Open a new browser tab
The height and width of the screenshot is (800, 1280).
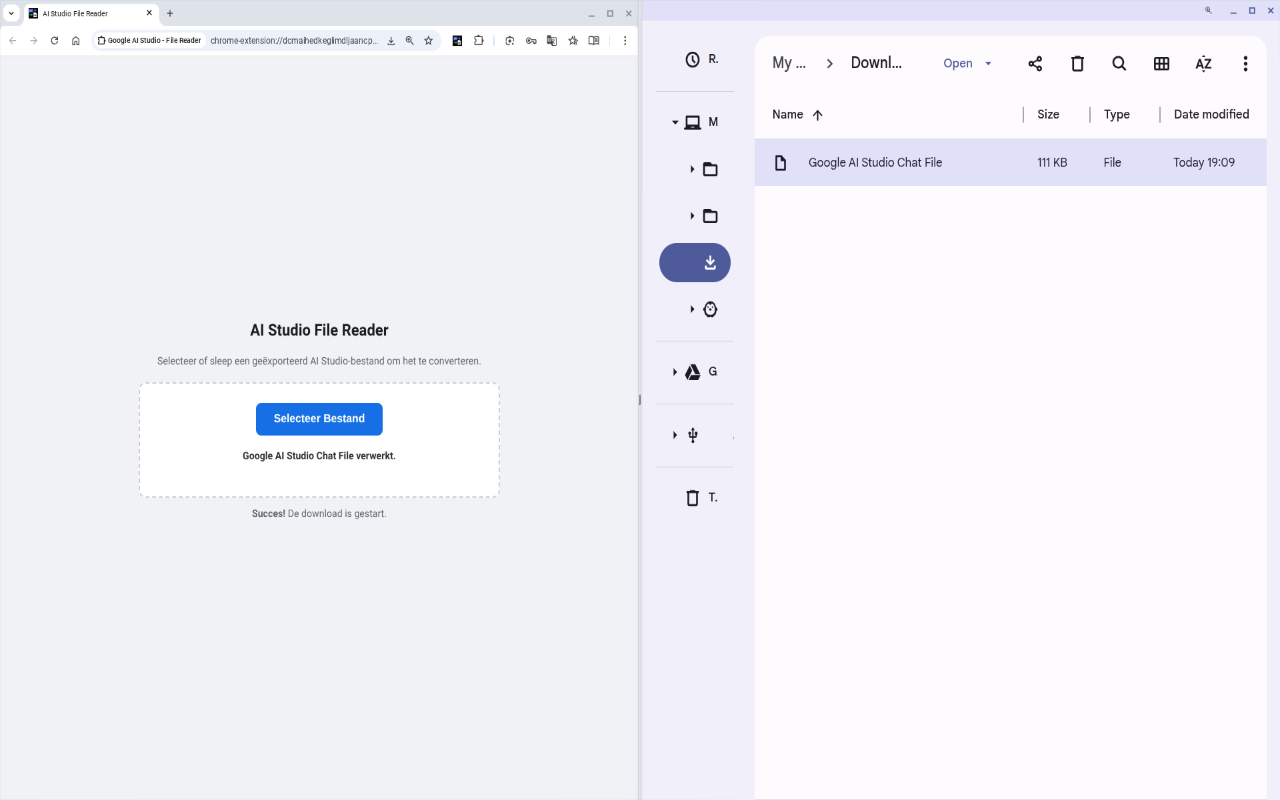[x=170, y=14]
